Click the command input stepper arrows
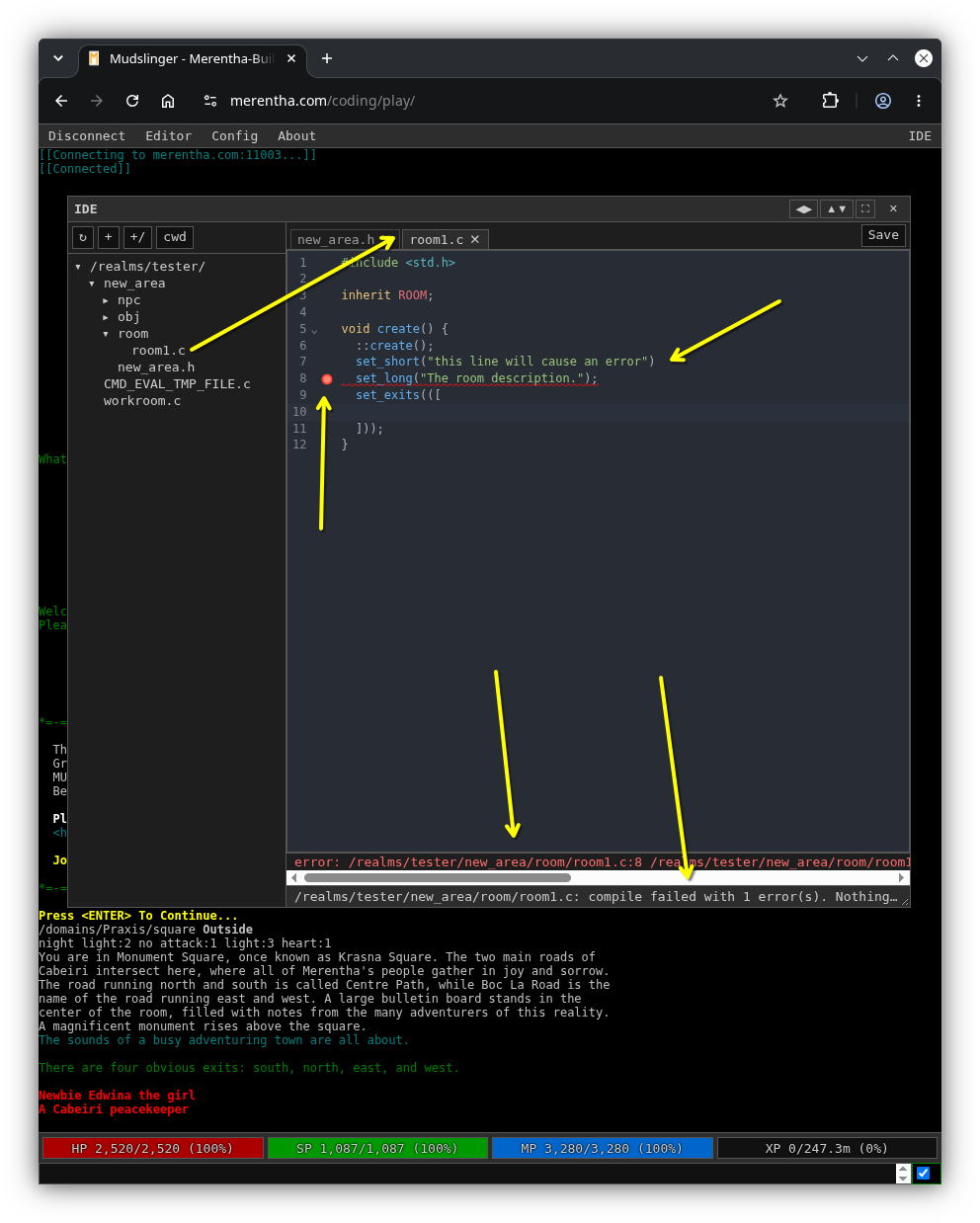This screenshot has width=980, height=1223. coord(903,1174)
